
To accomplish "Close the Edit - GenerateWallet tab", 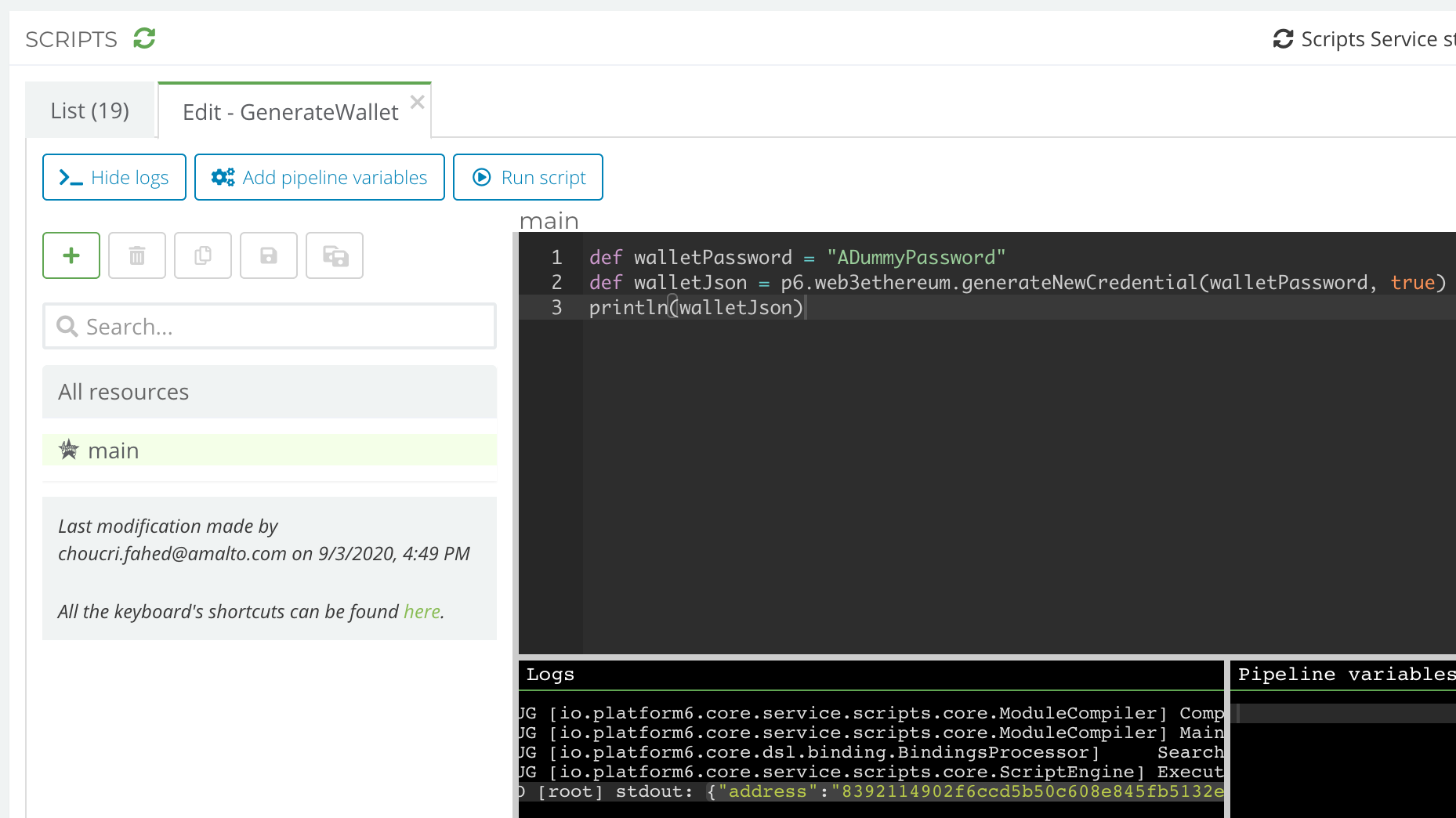I will point(417,101).
